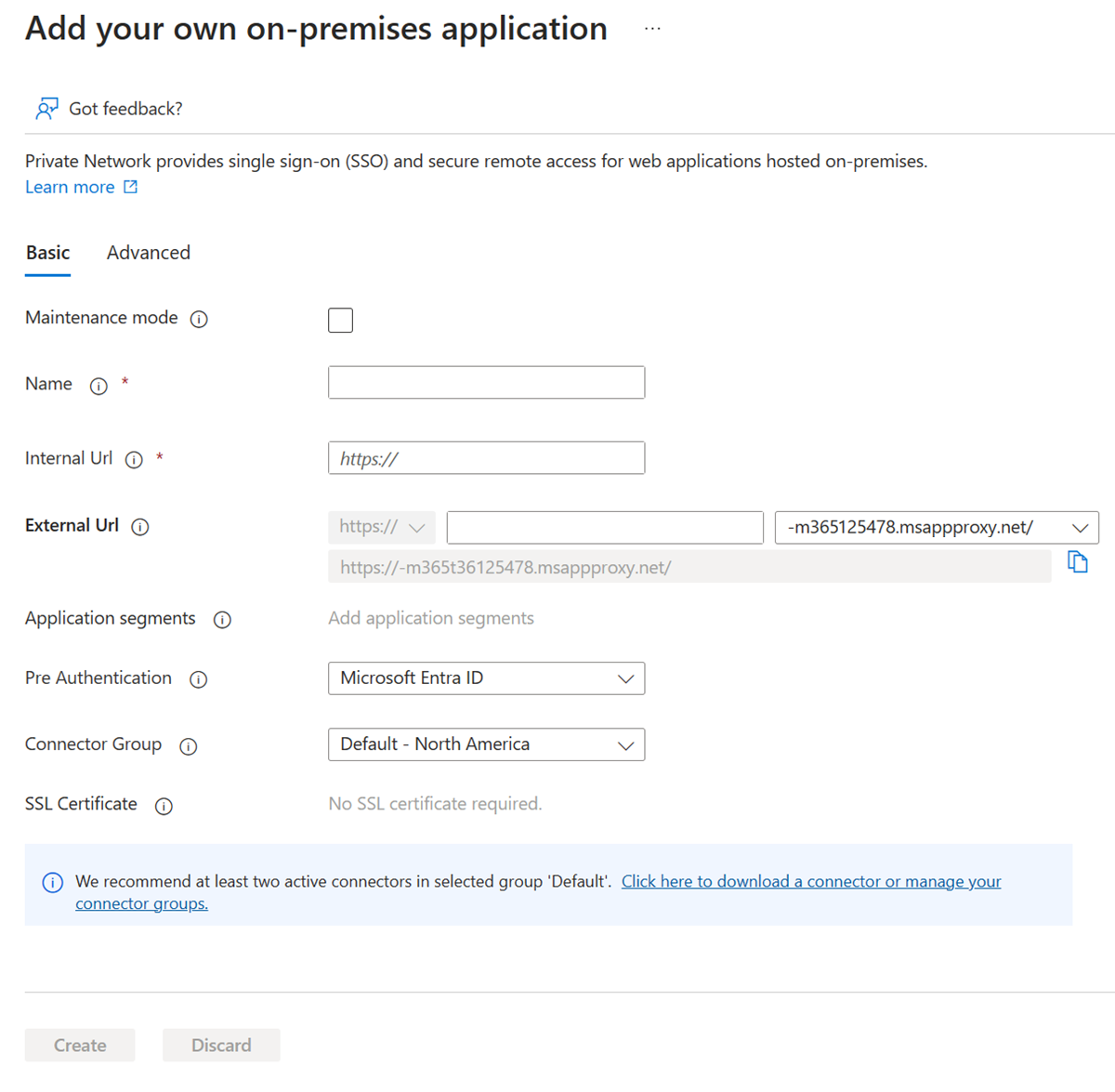The image size is (1115, 1092).
Task: Discard the application configuration
Action: 221,1045
